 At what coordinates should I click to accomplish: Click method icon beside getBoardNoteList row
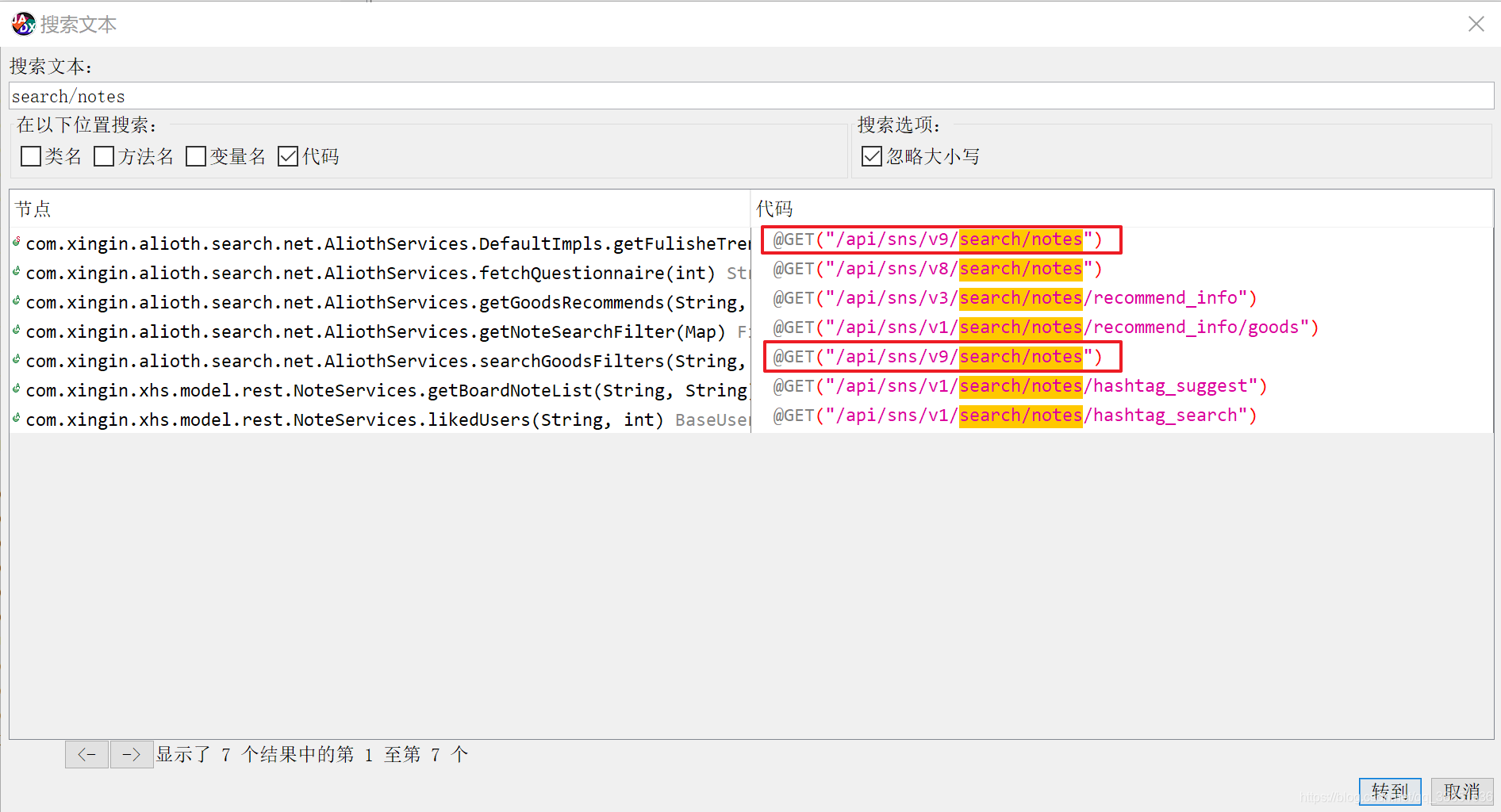click(17, 389)
